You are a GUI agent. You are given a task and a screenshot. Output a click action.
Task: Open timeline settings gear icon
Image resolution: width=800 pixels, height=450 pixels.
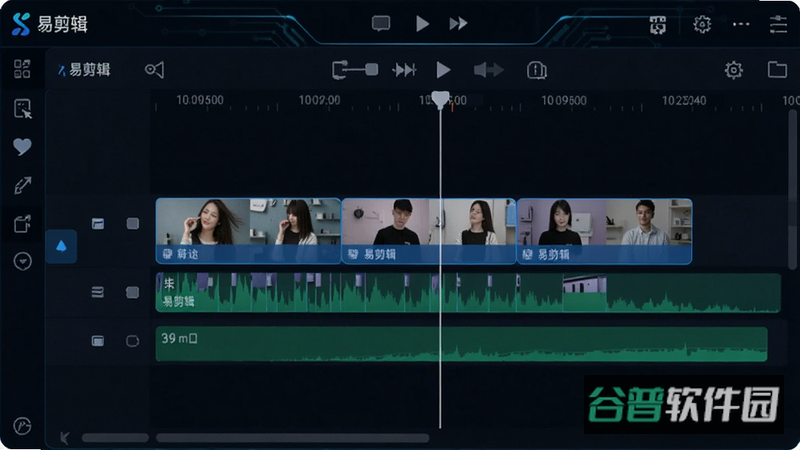[734, 70]
